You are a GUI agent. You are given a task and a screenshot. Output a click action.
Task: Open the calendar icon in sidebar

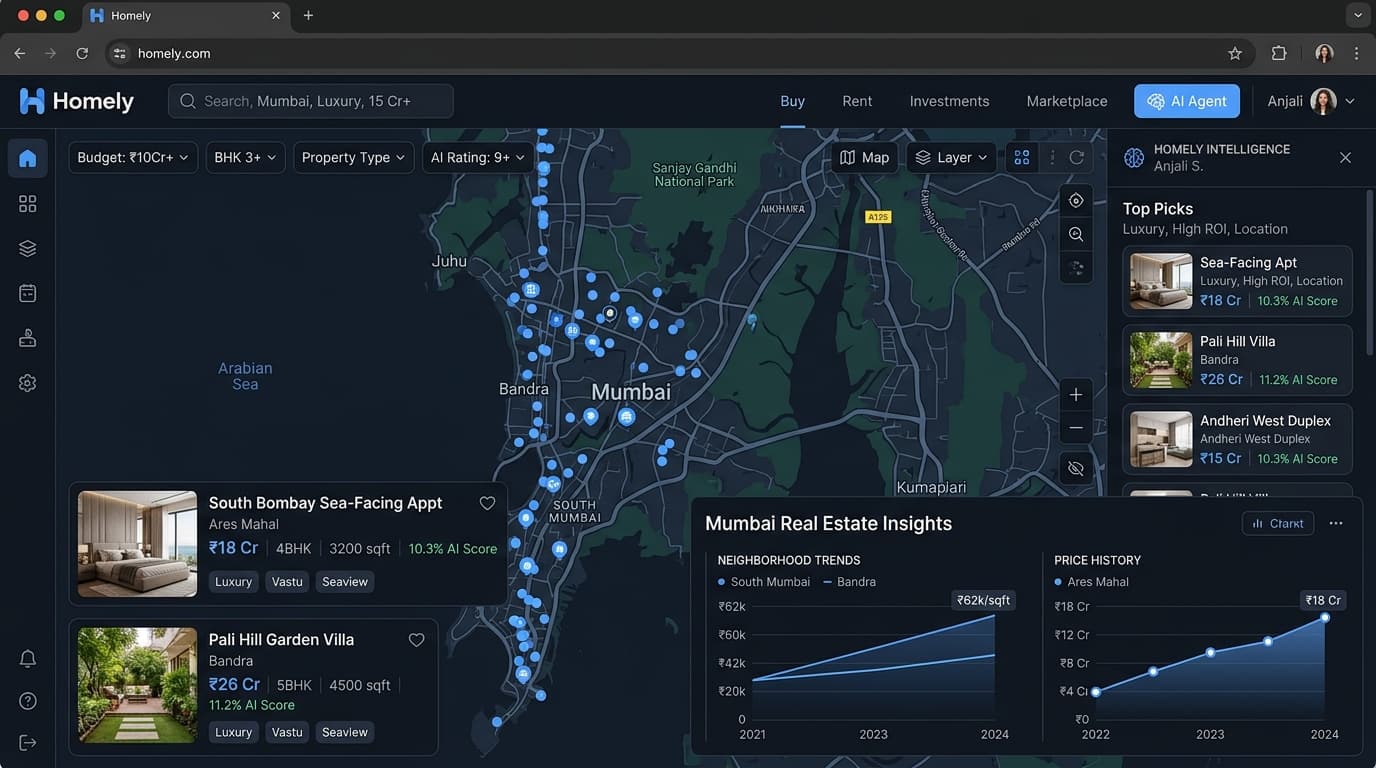click(x=28, y=293)
